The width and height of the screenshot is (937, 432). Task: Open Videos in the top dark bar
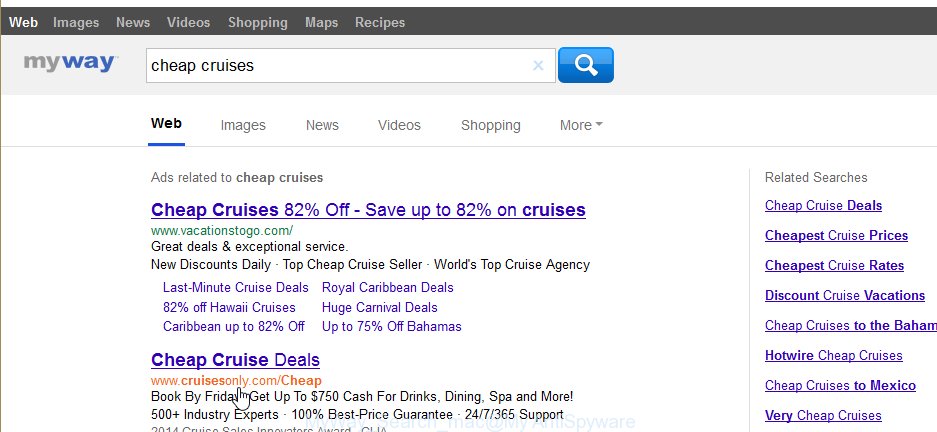tap(188, 23)
